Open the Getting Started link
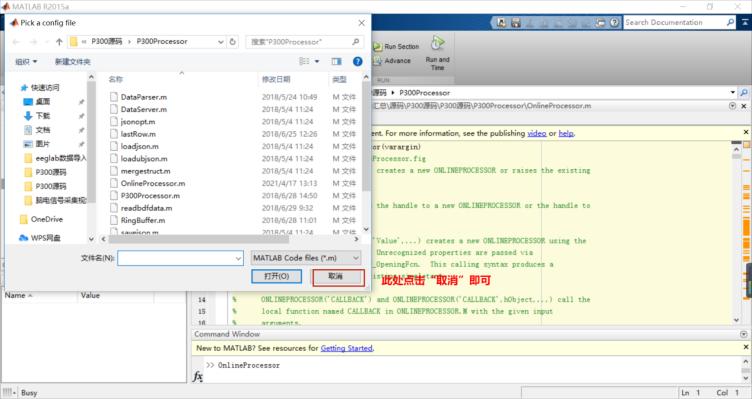 (x=346, y=348)
